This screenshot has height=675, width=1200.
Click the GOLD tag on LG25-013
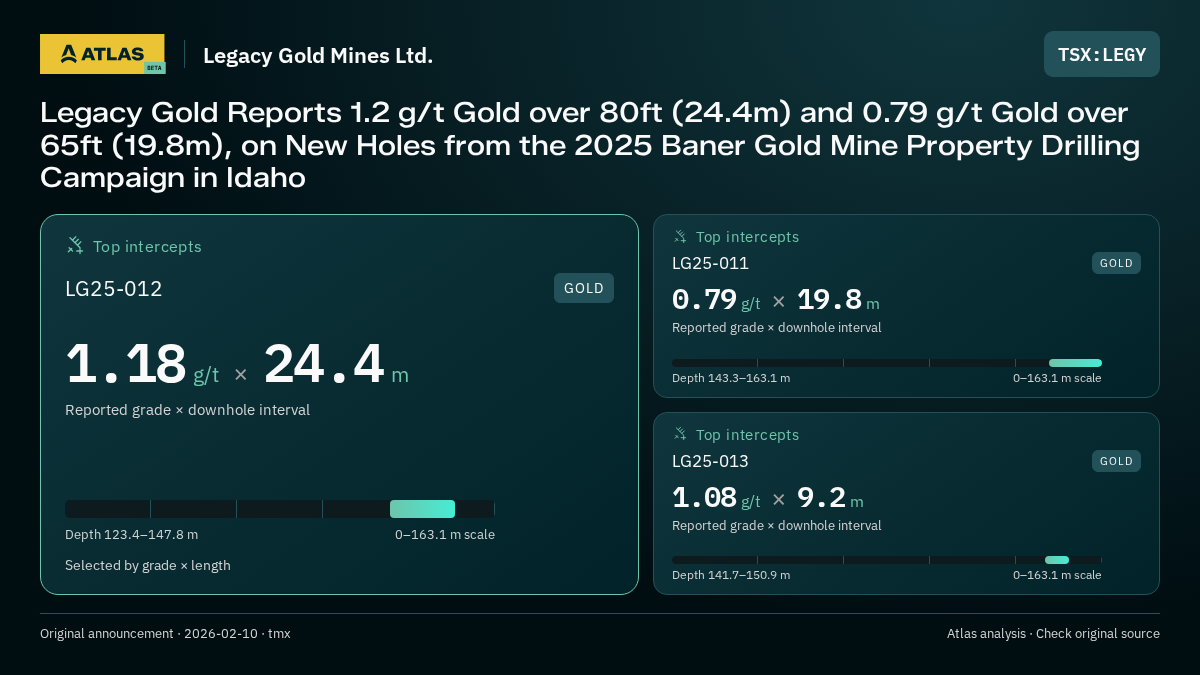pos(1116,461)
